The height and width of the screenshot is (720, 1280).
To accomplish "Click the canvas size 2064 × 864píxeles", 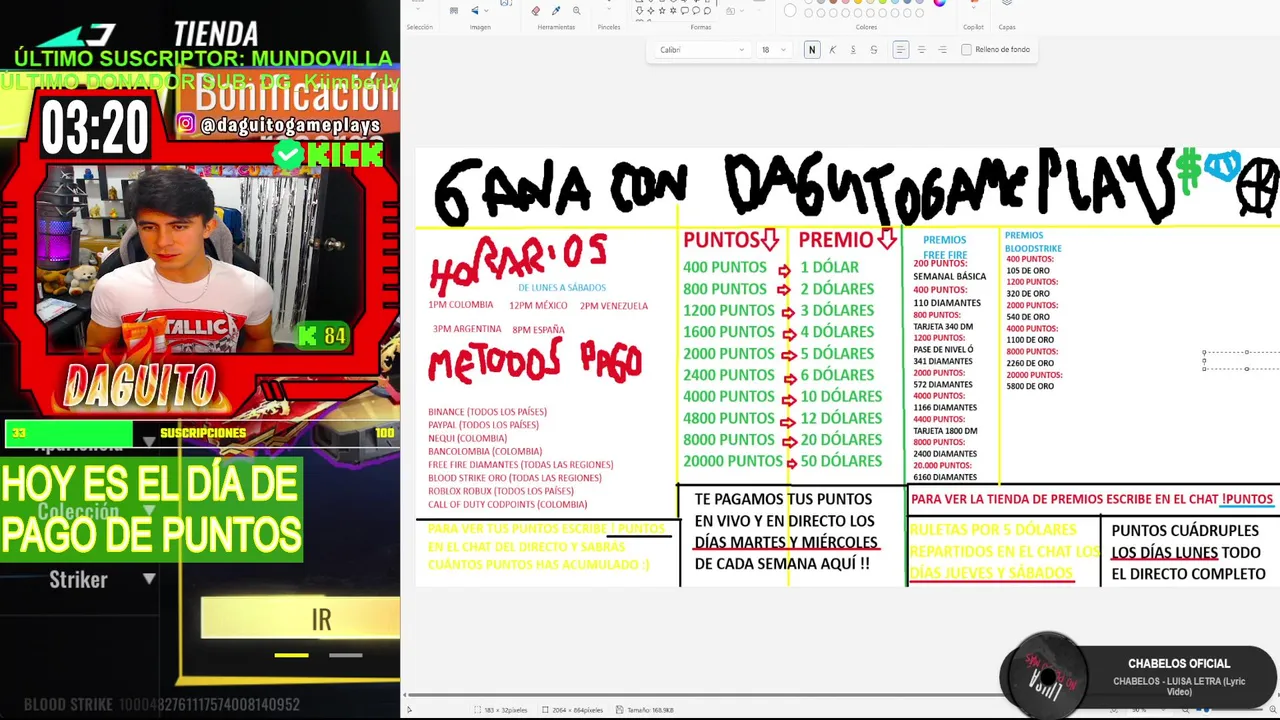I will click(573, 710).
